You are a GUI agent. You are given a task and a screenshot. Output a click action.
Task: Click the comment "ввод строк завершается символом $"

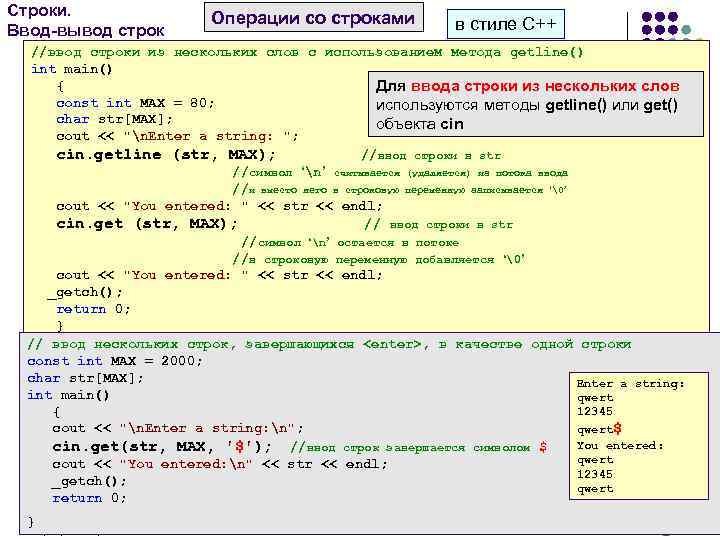point(419,447)
